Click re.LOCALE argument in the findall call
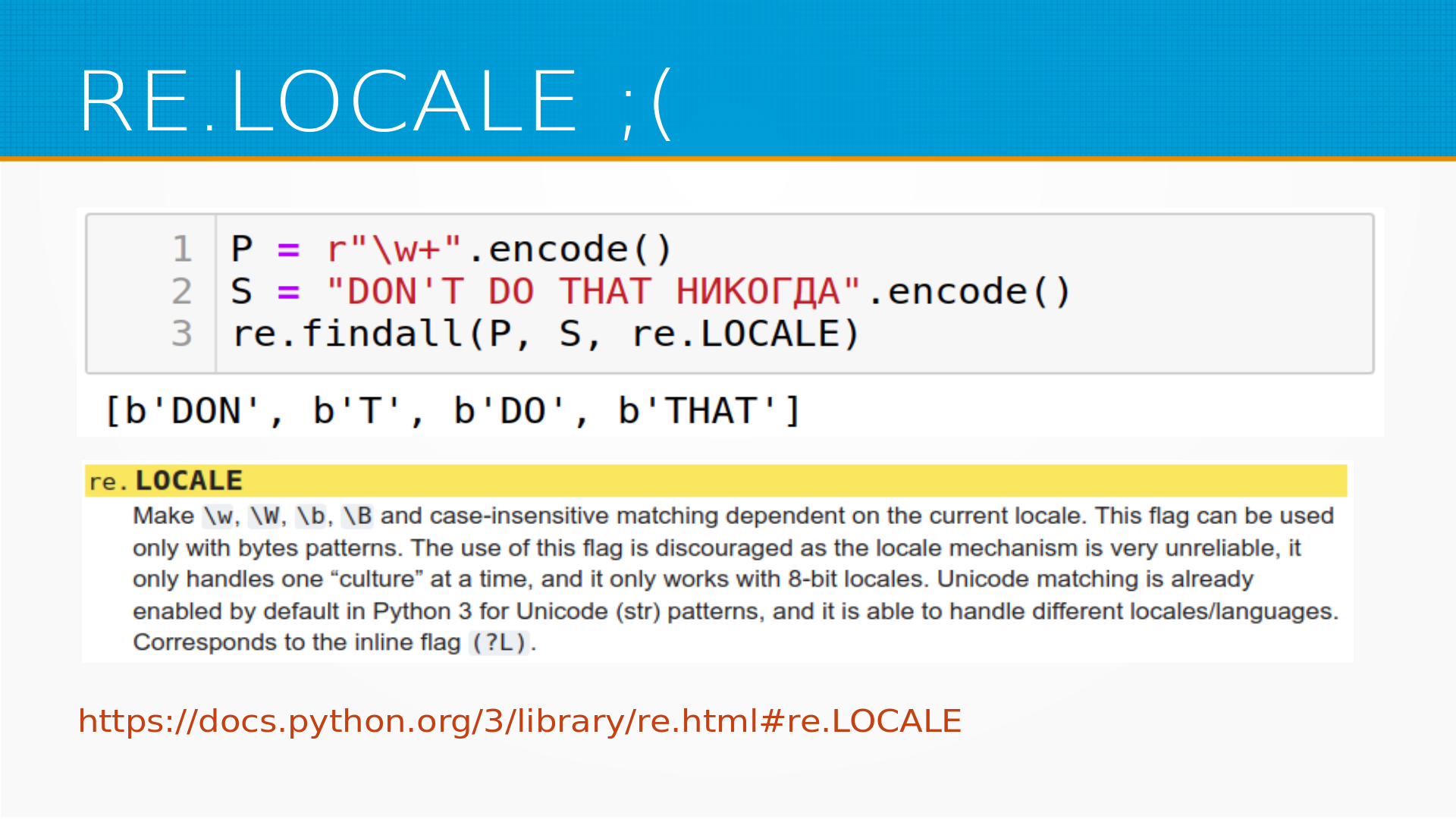This screenshot has height=819, width=1456. tap(736, 334)
